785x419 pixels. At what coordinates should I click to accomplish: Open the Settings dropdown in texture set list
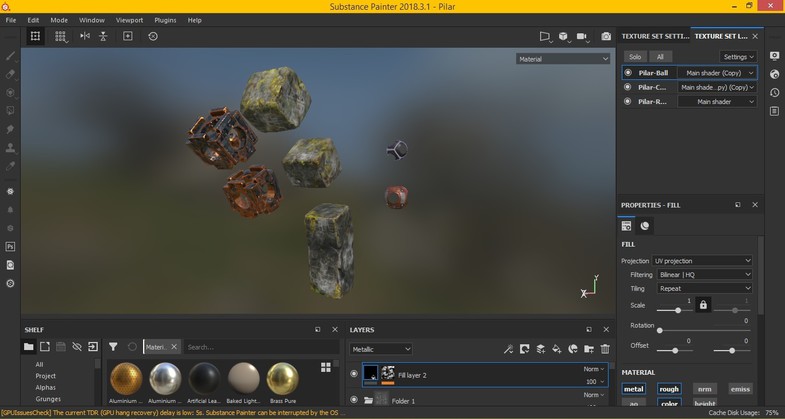tap(738, 57)
